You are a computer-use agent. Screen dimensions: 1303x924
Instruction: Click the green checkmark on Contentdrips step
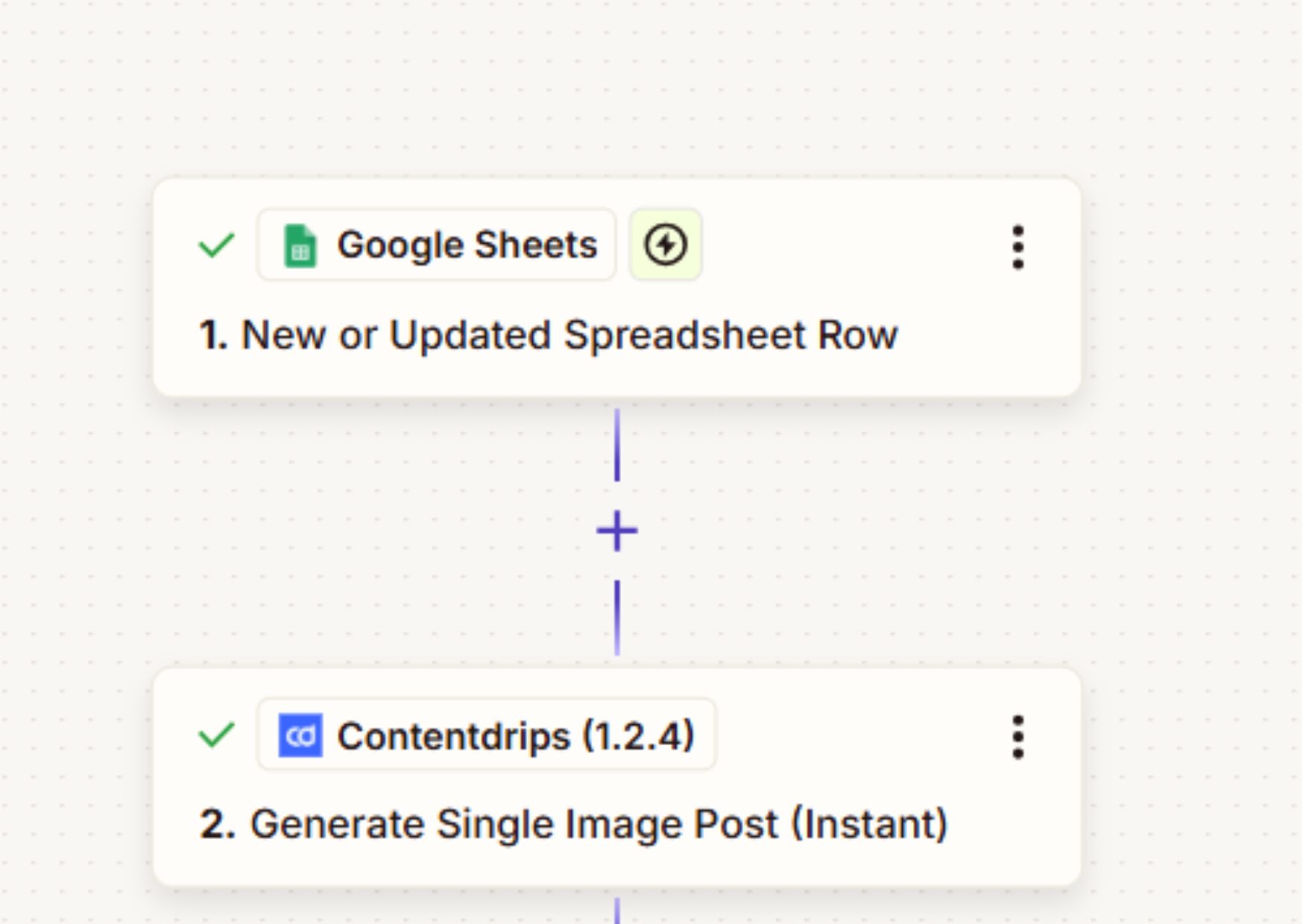coord(216,735)
